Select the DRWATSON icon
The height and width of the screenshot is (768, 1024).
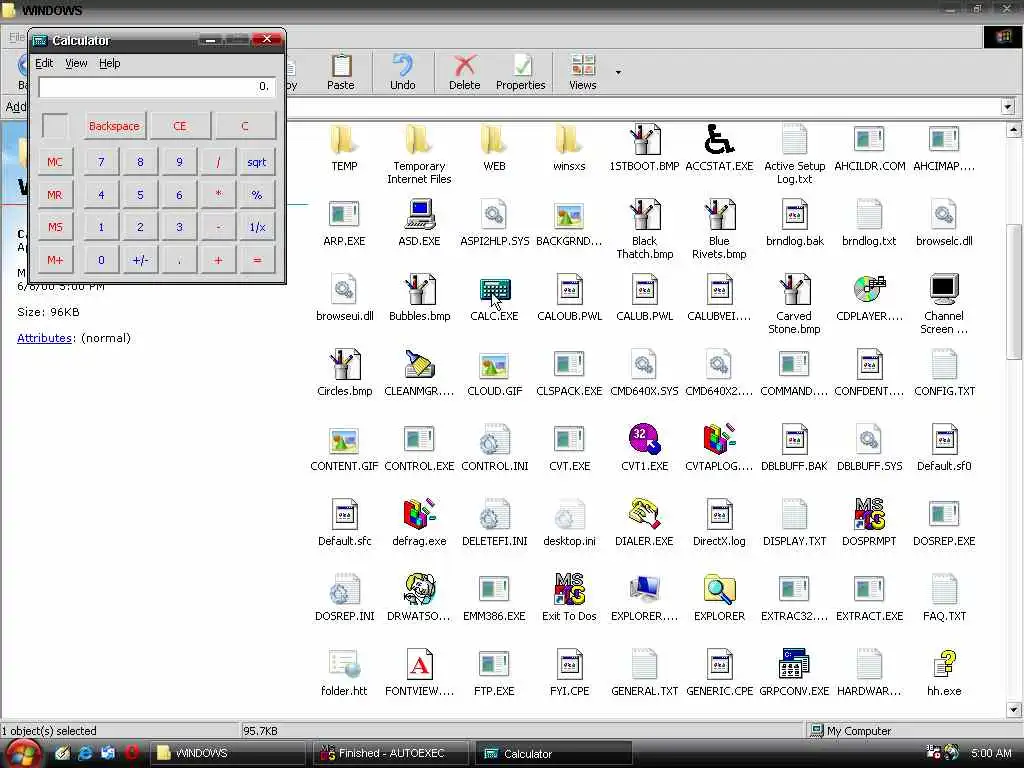pyautogui.click(x=419, y=590)
